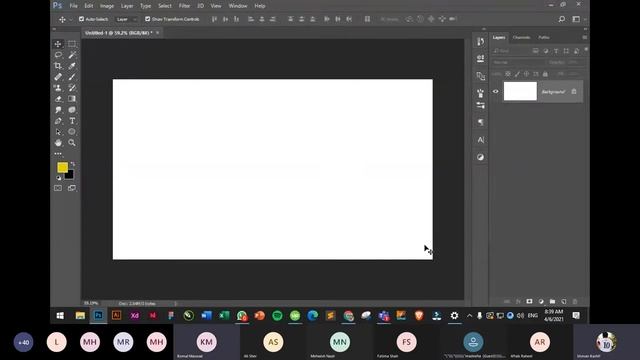Open the layer blending mode dropdown
This screenshot has width=640, height=360.
click(518, 62)
